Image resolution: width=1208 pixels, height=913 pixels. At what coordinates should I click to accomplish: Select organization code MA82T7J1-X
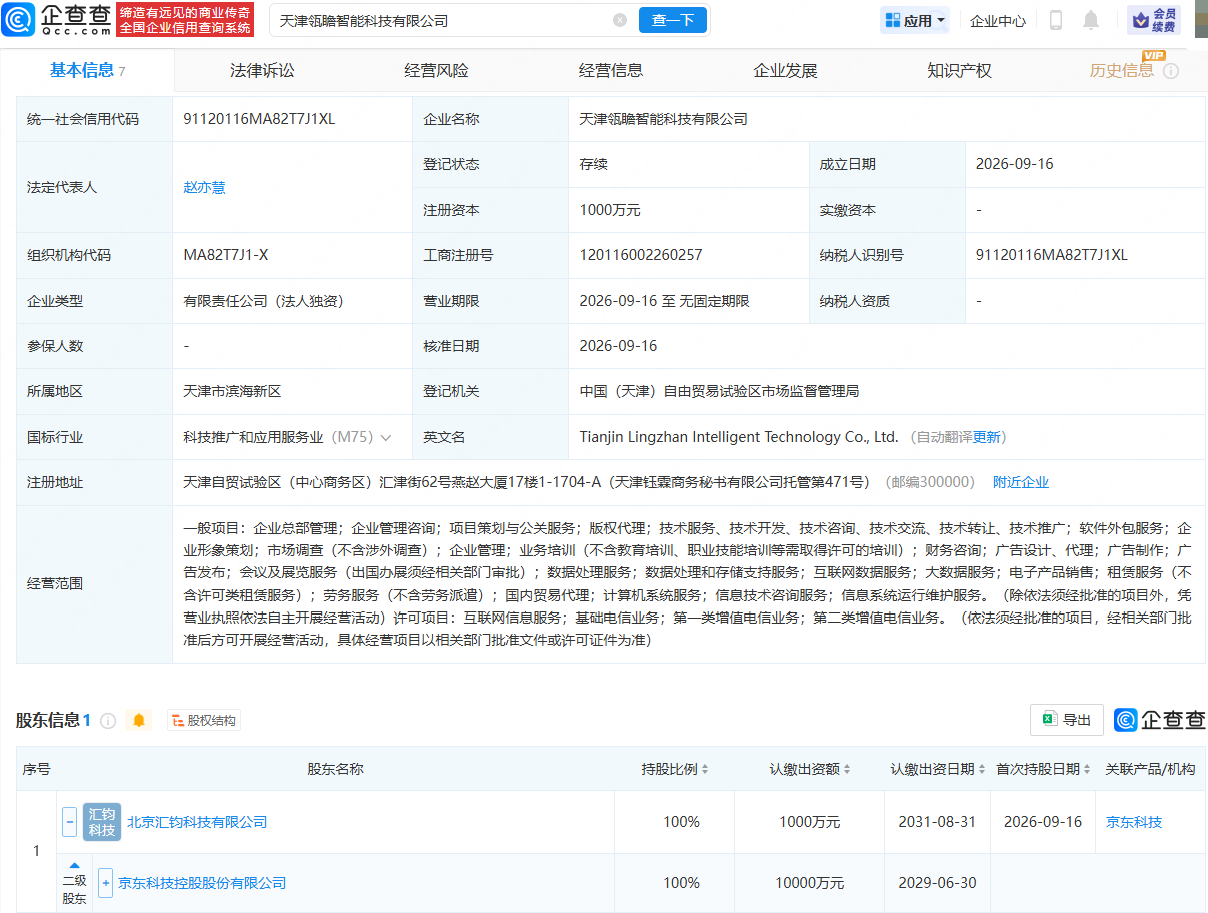[x=226, y=255]
